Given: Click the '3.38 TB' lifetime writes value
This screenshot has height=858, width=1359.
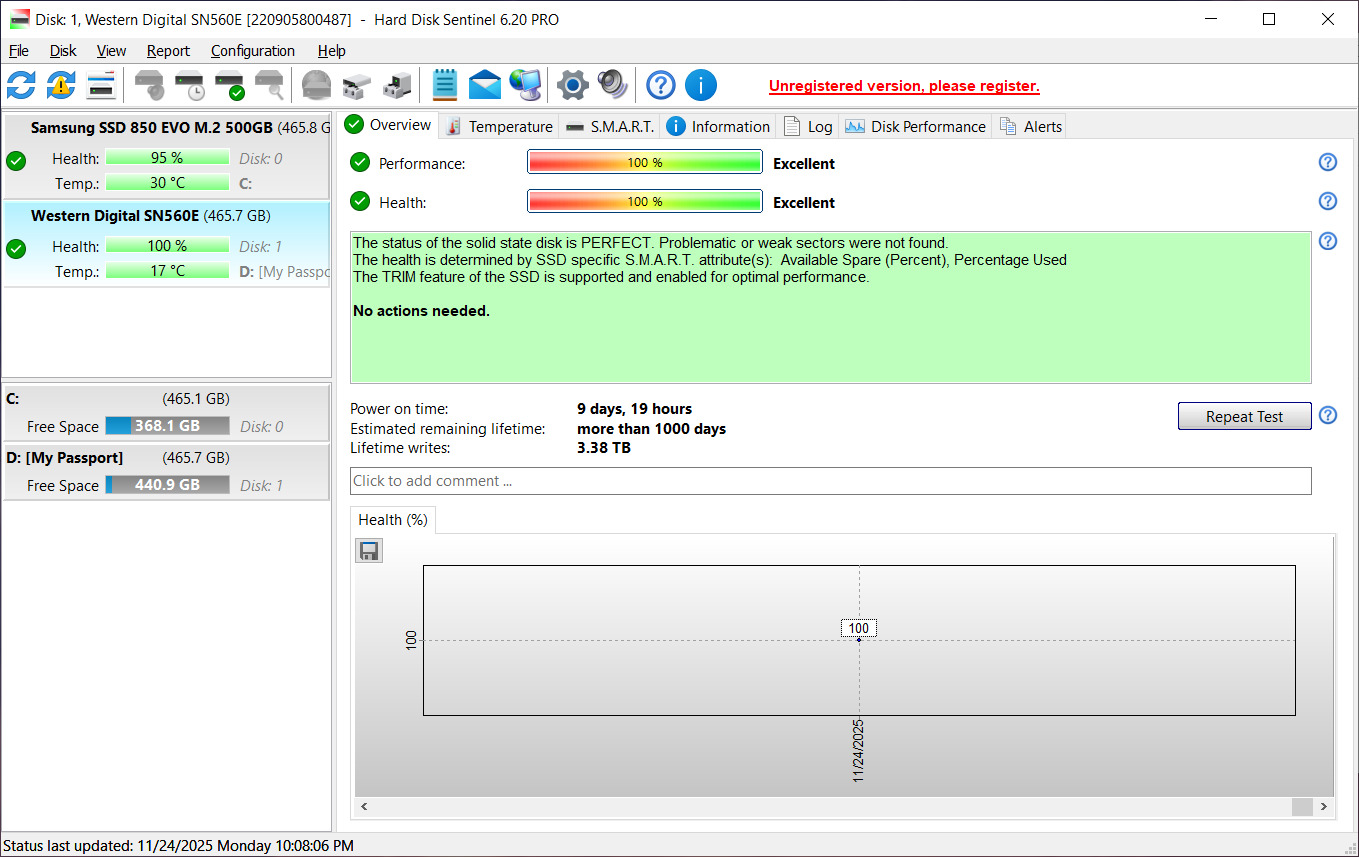Looking at the screenshot, I should [x=604, y=448].
